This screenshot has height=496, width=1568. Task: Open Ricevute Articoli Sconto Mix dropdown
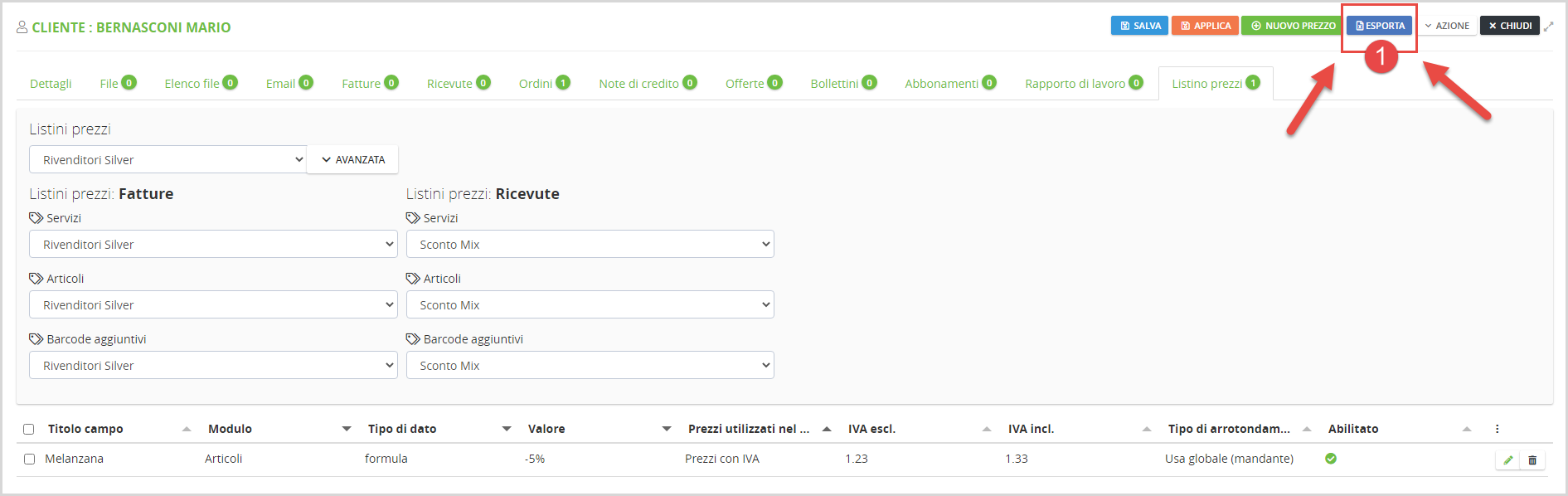point(590,304)
